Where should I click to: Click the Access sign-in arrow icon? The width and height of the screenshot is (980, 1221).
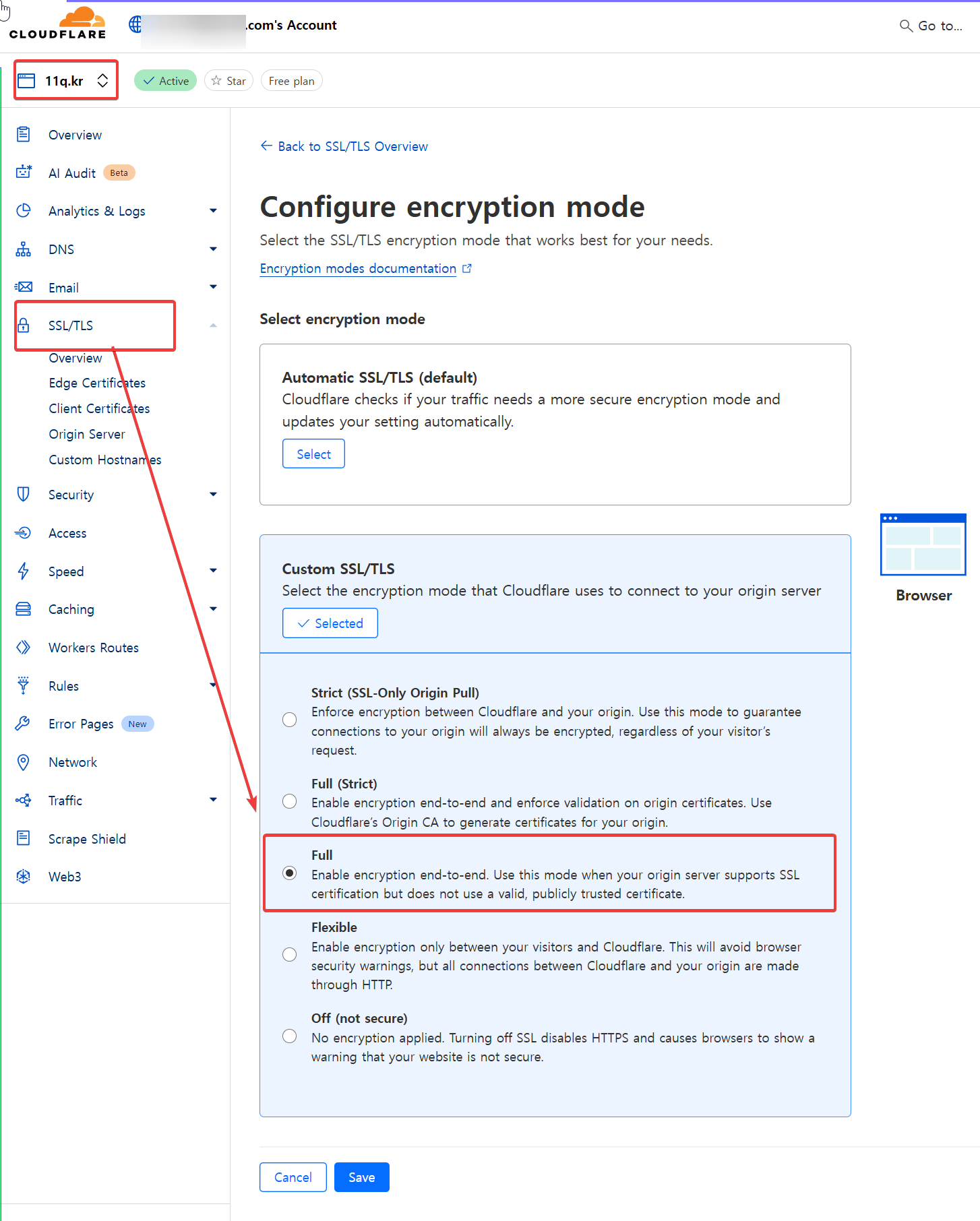24,532
